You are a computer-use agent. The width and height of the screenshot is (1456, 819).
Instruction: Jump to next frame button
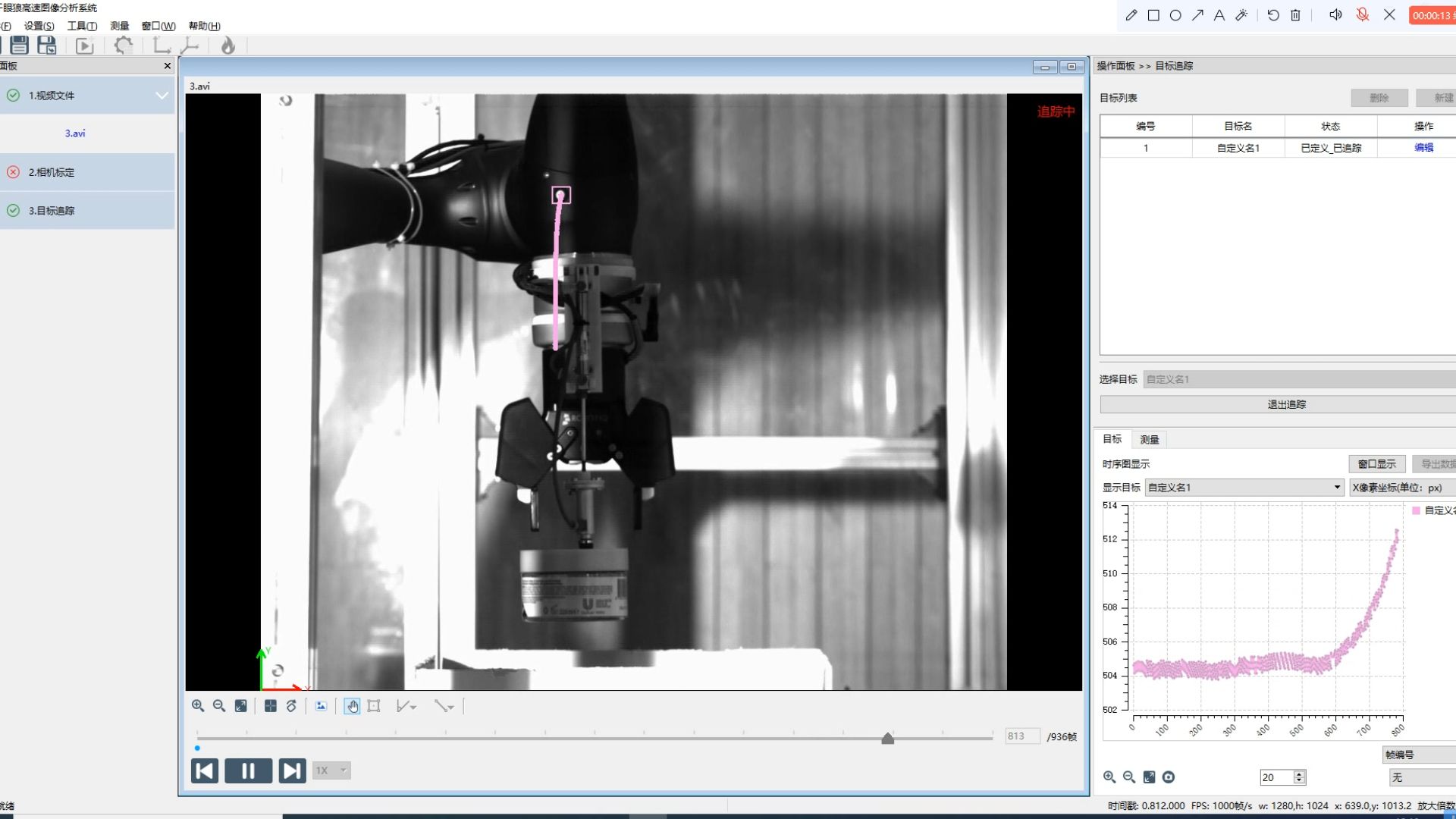tap(292, 770)
